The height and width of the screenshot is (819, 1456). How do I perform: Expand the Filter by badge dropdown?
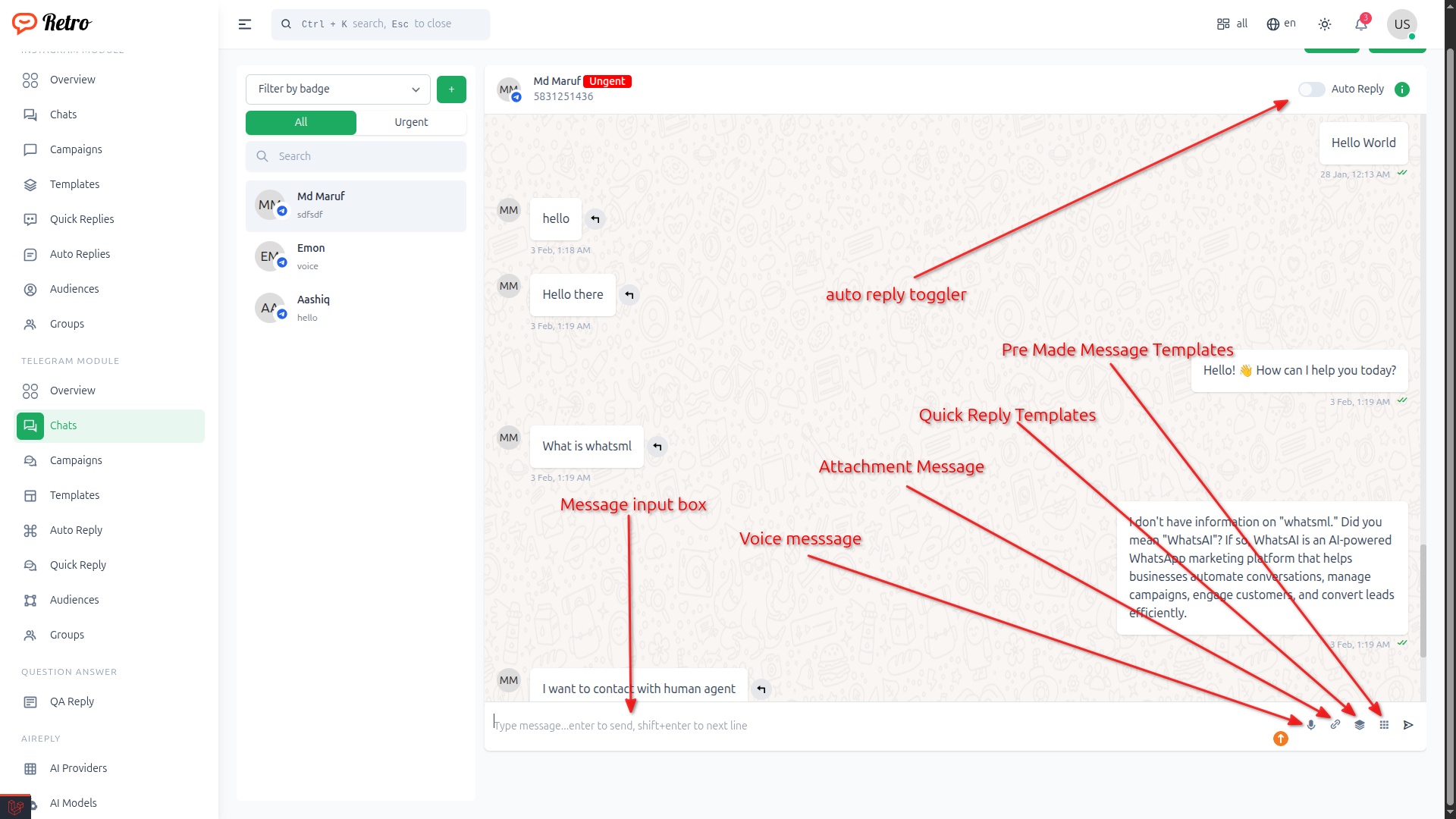(338, 89)
